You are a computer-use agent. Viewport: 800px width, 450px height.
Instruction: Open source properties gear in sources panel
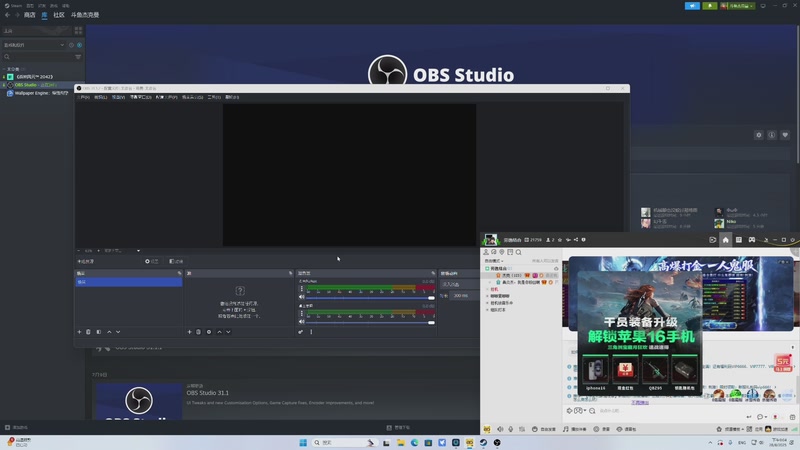pos(209,332)
